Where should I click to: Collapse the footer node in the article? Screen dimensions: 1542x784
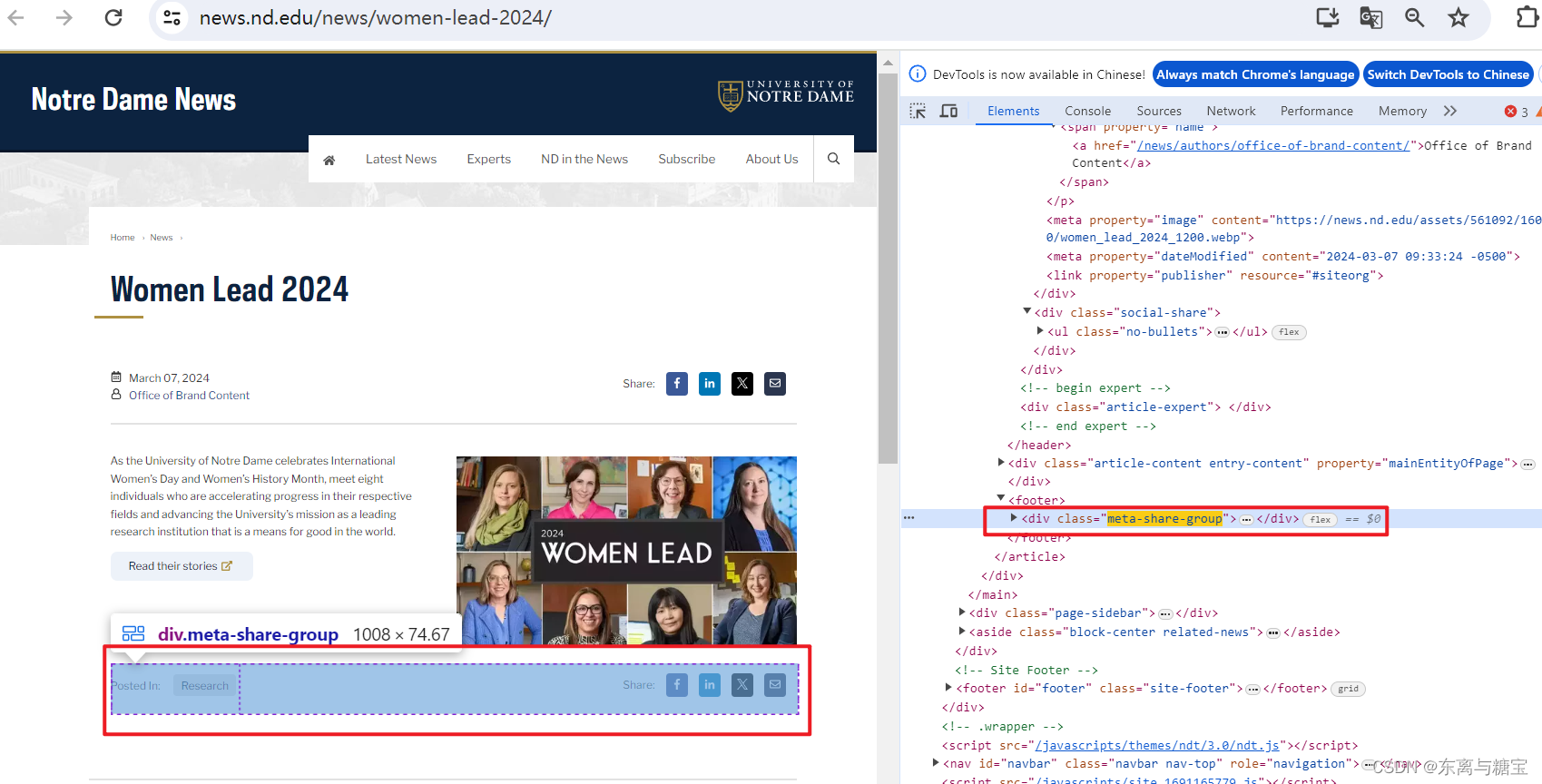[x=1001, y=498]
